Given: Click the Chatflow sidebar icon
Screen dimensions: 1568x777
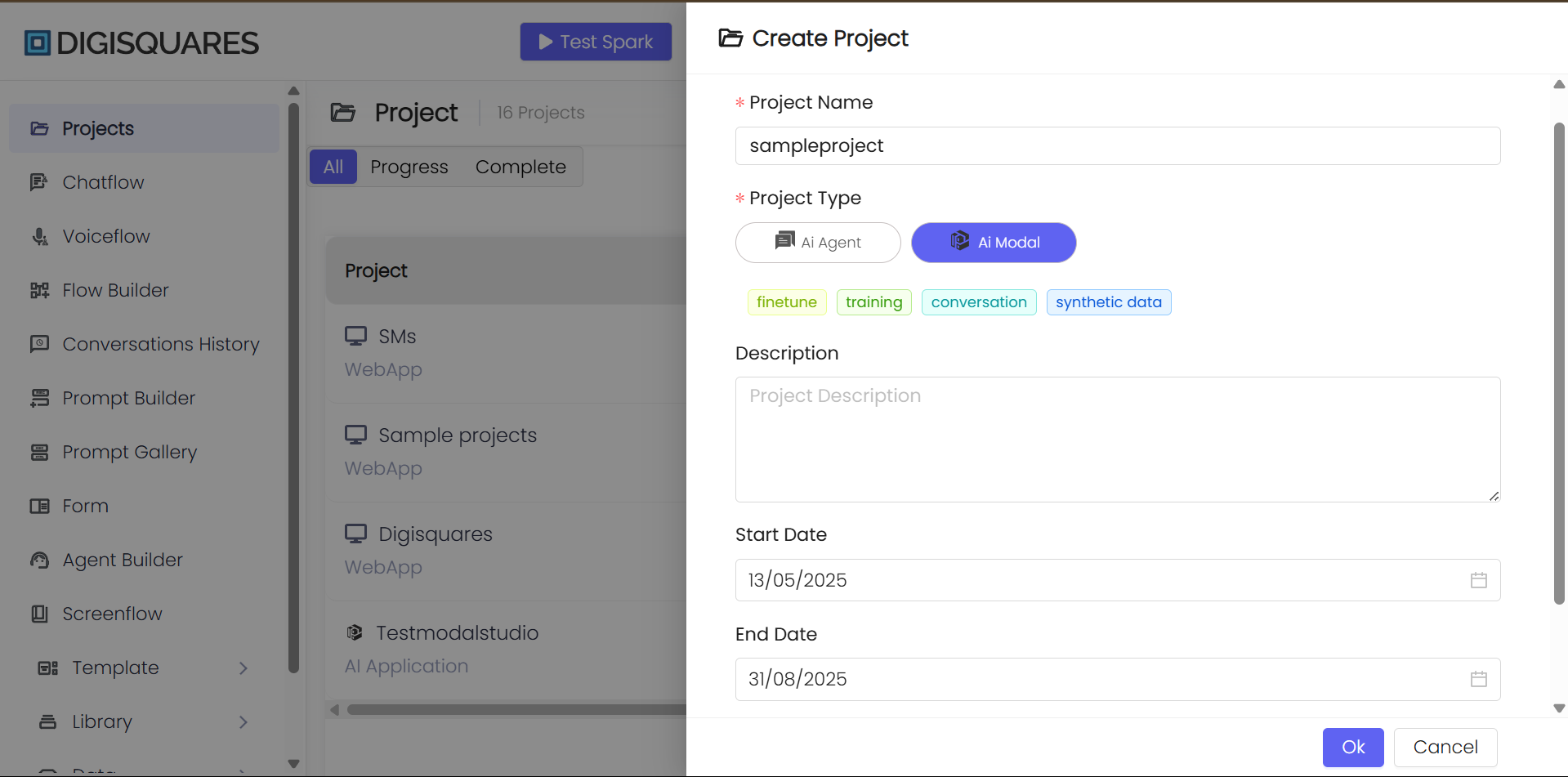Looking at the screenshot, I should coord(39,182).
